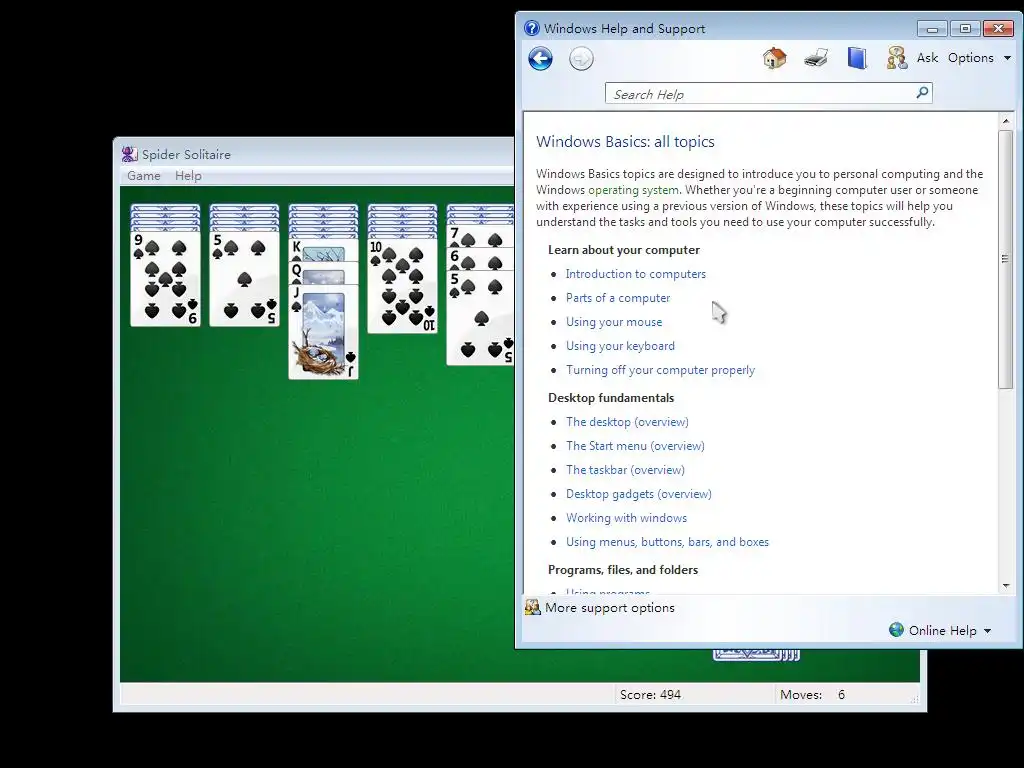Screen dimensions: 1024x768
Task: Click the Online Help globe icon
Action: (896, 630)
